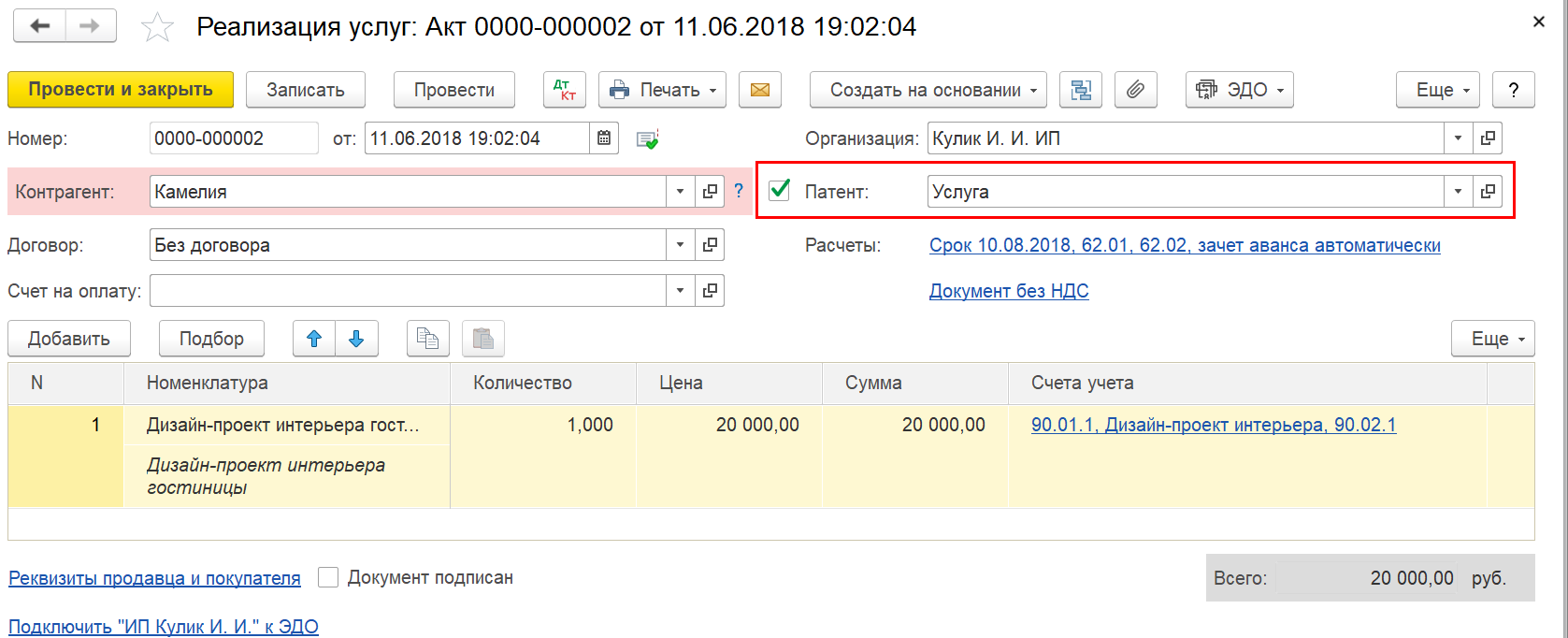Move row up with blue arrow
This screenshot has height=638, width=1568.
[314, 339]
